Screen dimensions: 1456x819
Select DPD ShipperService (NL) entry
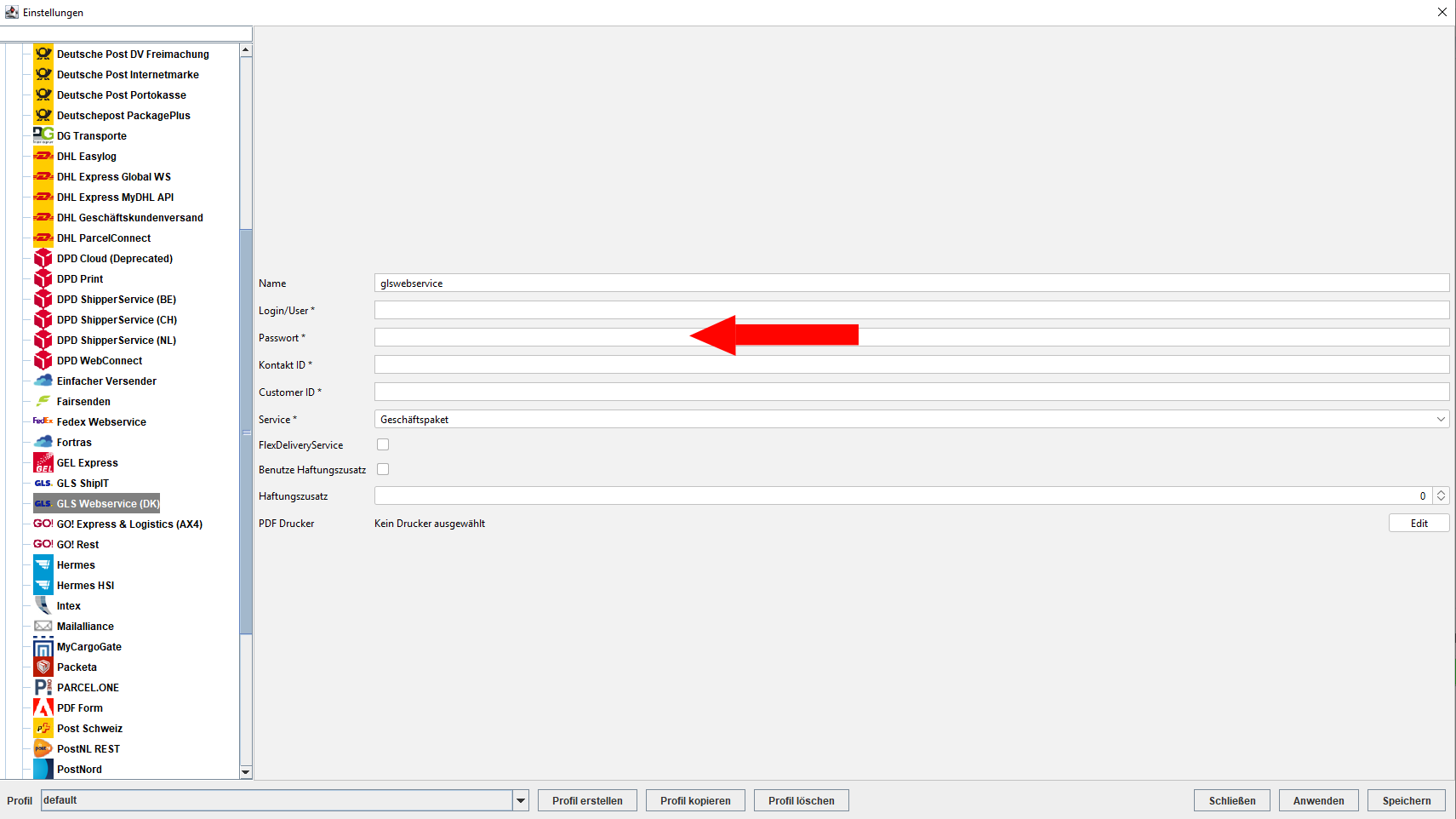tap(117, 340)
